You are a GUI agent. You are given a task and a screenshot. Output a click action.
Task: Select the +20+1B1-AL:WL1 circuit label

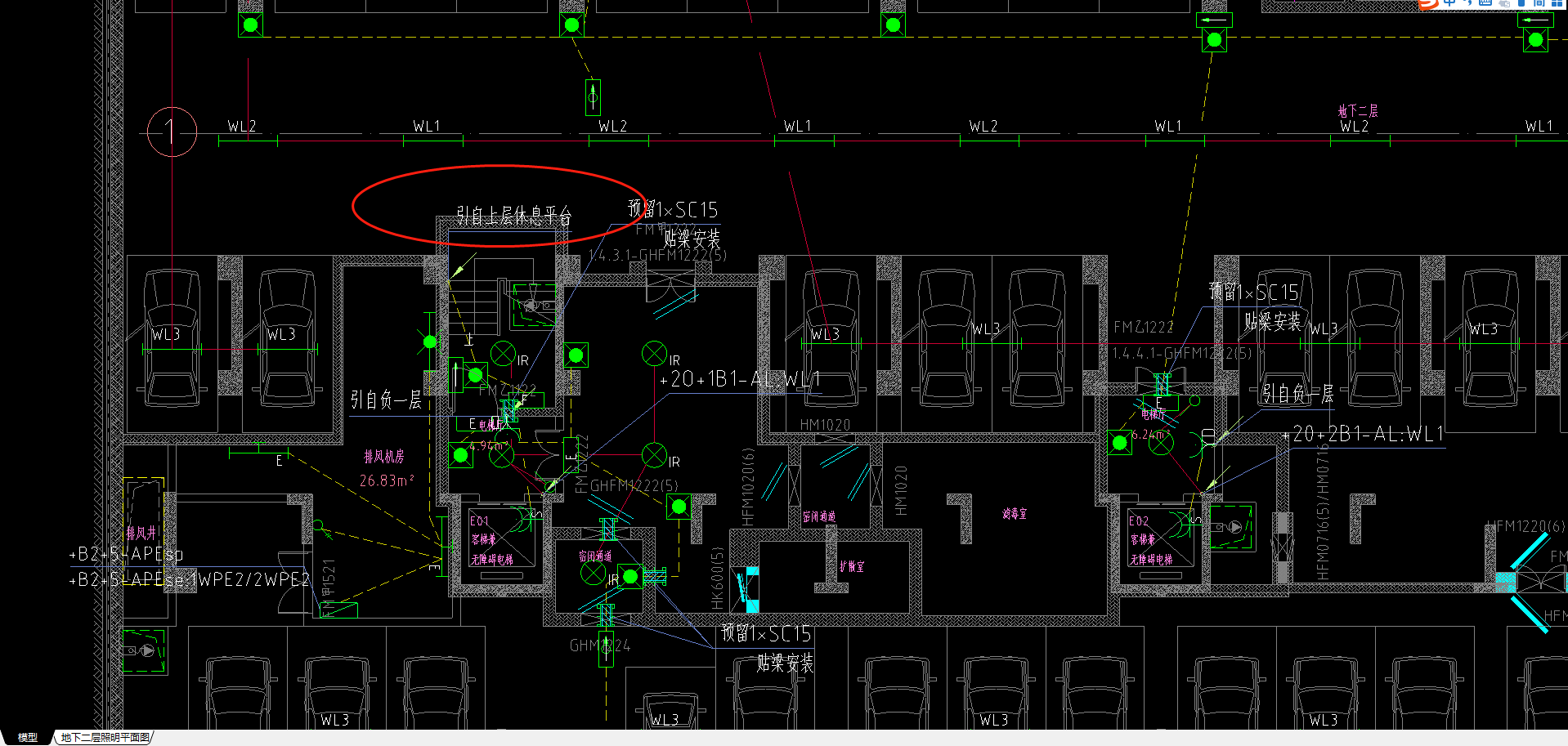coord(740,379)
